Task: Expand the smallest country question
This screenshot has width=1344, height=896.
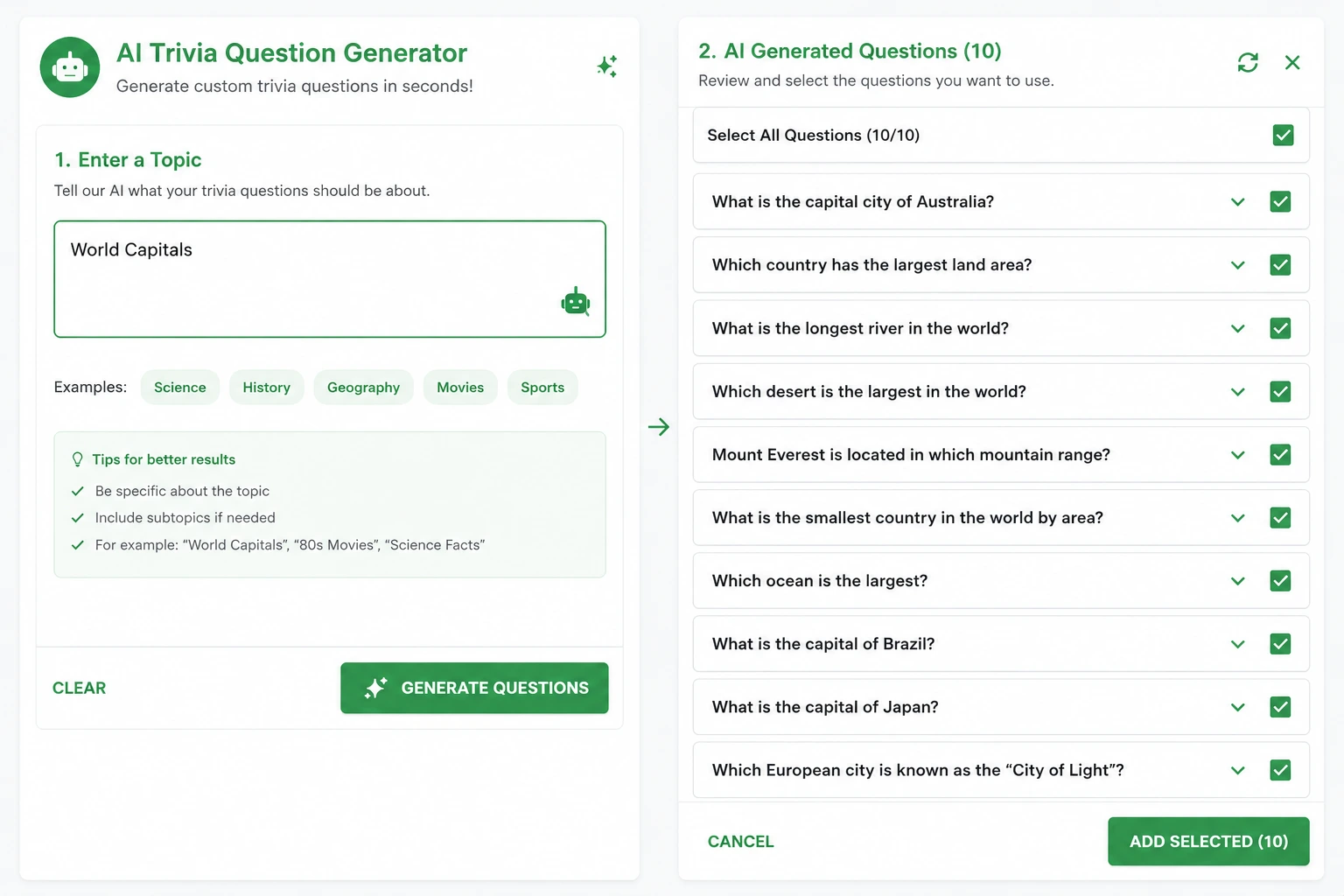Action: [x=1237, y=518]
